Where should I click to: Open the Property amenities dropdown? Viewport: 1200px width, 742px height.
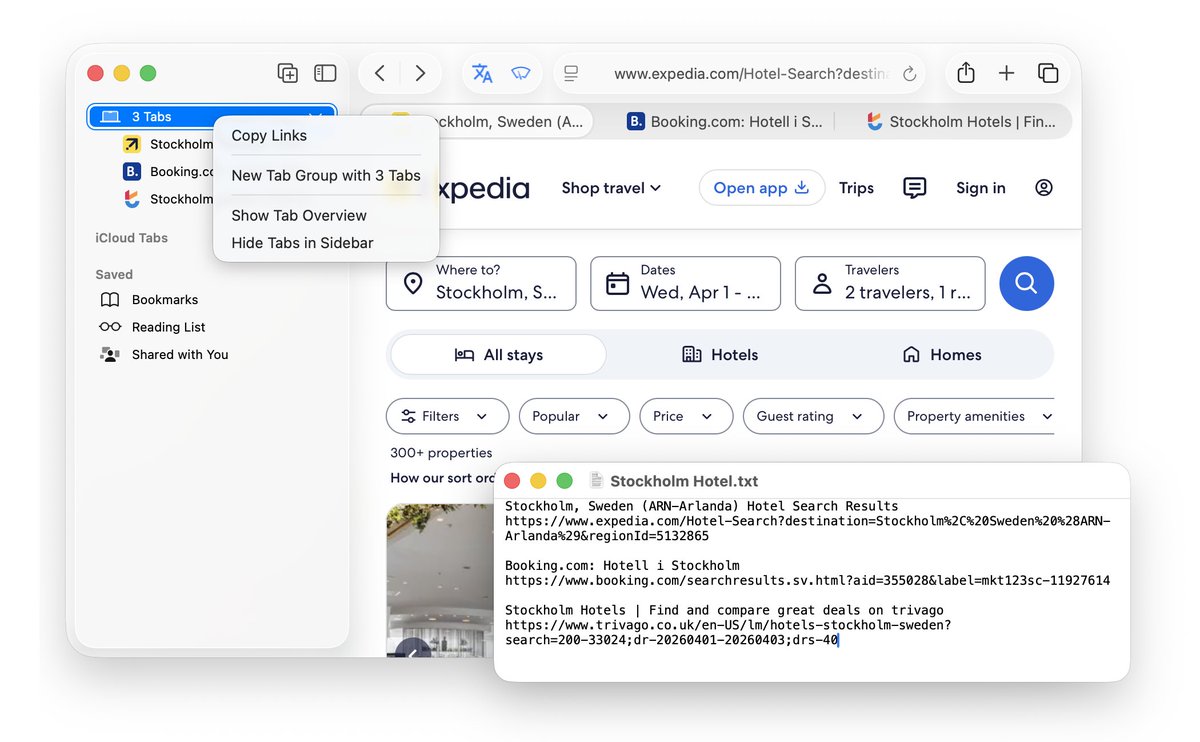coord(975,416)
